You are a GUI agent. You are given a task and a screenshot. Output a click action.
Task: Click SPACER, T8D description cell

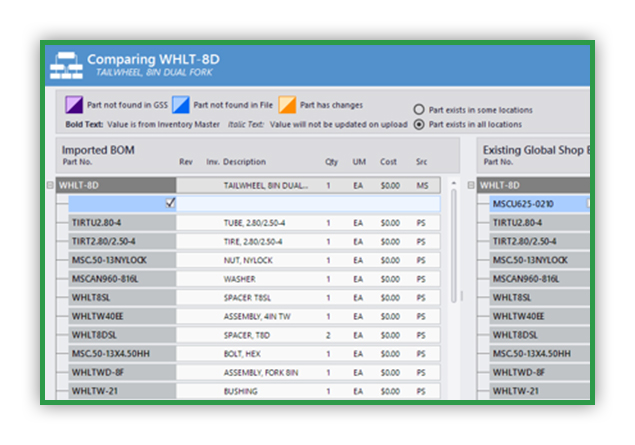click(x=247, y=335)
